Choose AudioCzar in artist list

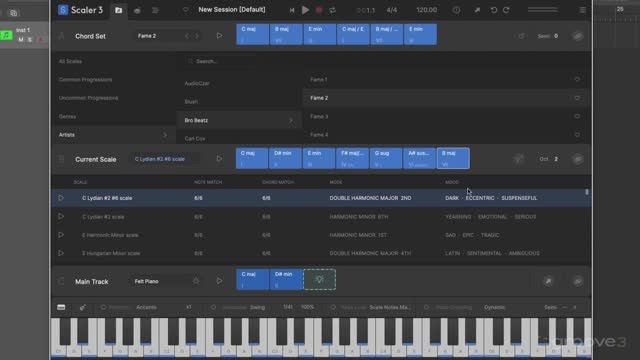click(x=197, y=83)
